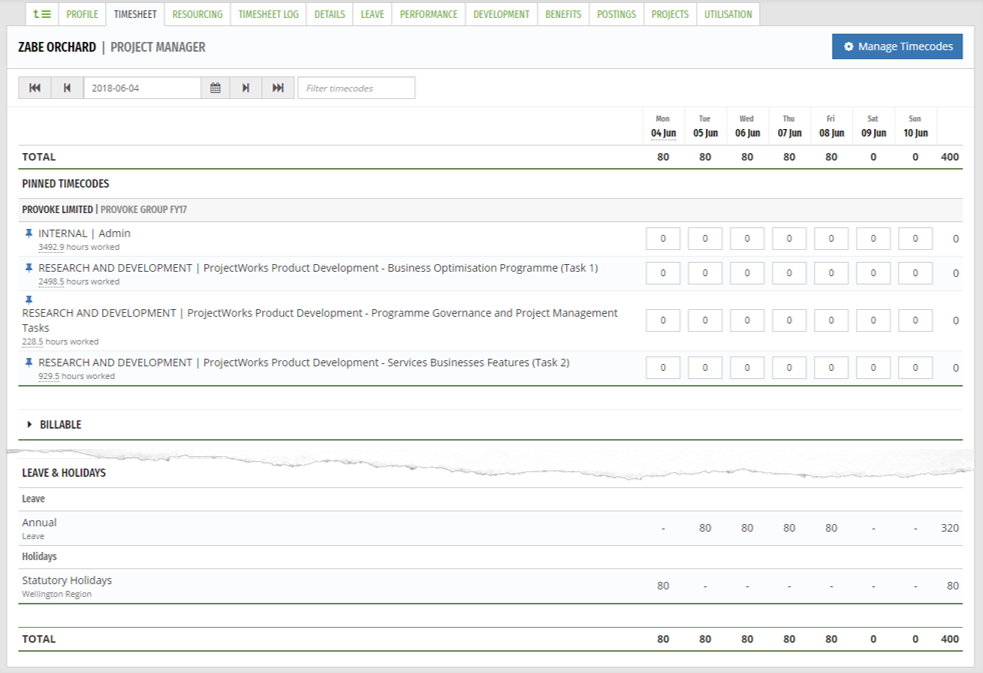
Task: Click the Fri 08 Jun column header
Action: [x=831, y=127]
